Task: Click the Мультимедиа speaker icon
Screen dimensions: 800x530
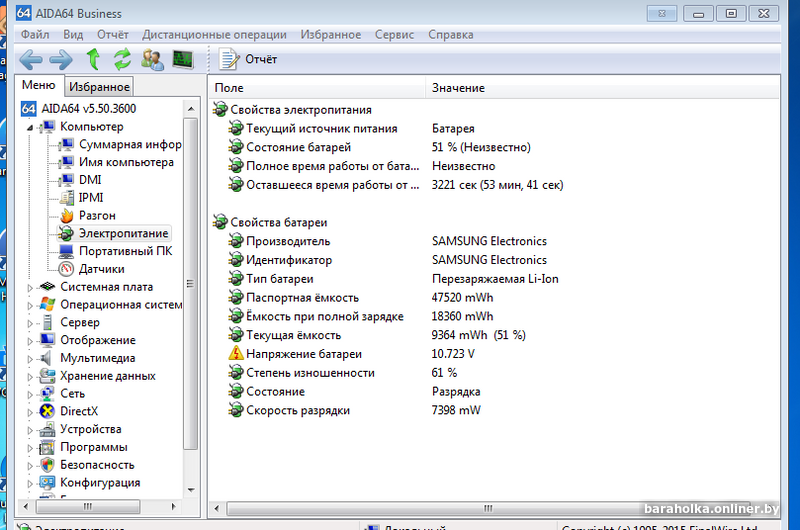Action: click(x=47, y=358)
